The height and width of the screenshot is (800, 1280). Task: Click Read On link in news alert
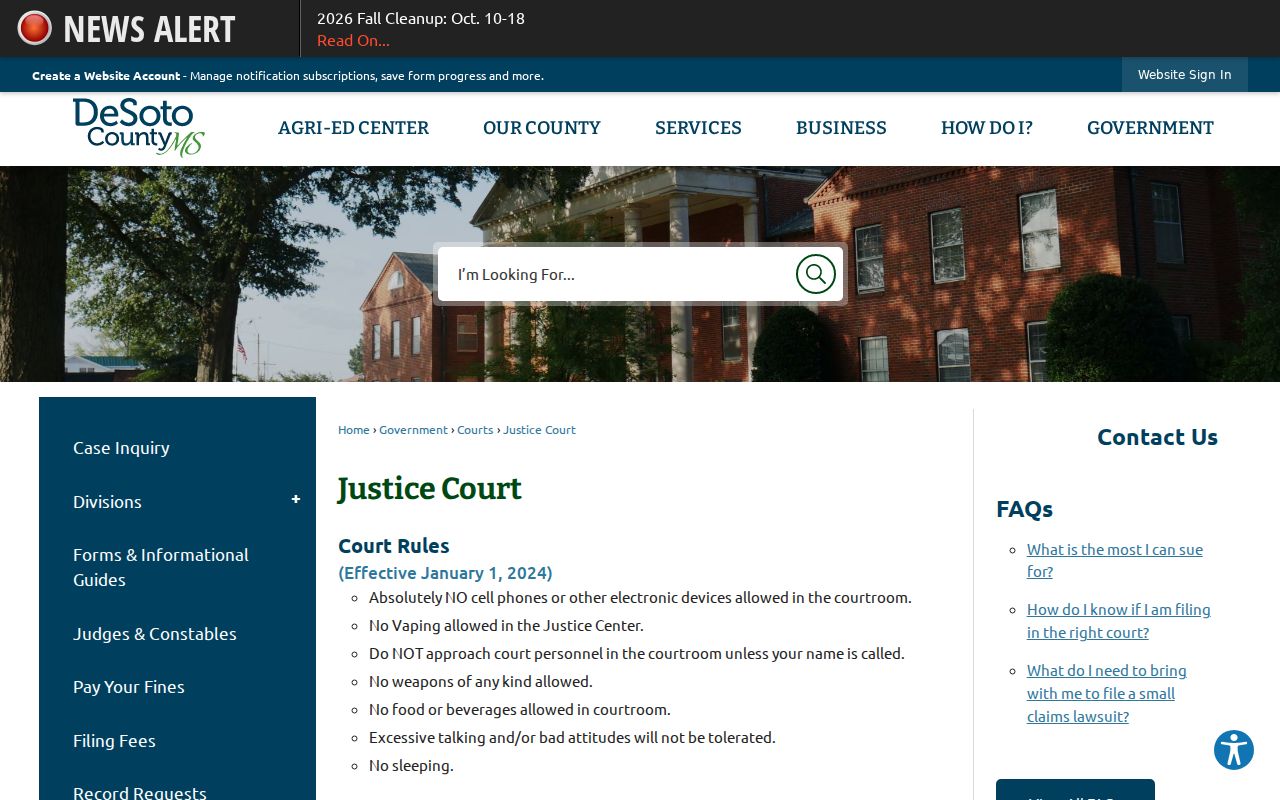point(353,41)
